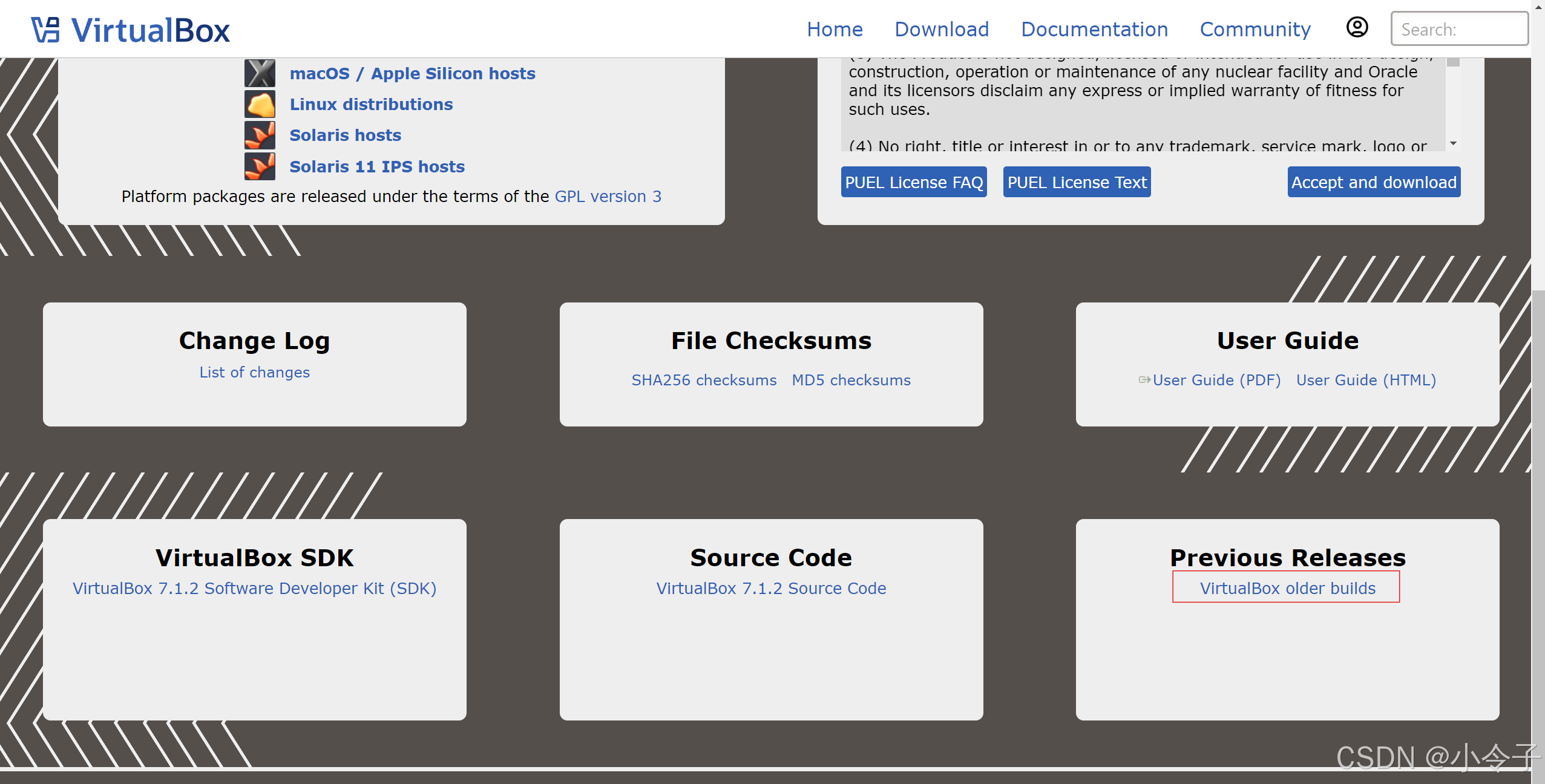This screenshot has height=784, width=1545.
Task: Open the Community navigation menu
Action: tap(1255, 29)
